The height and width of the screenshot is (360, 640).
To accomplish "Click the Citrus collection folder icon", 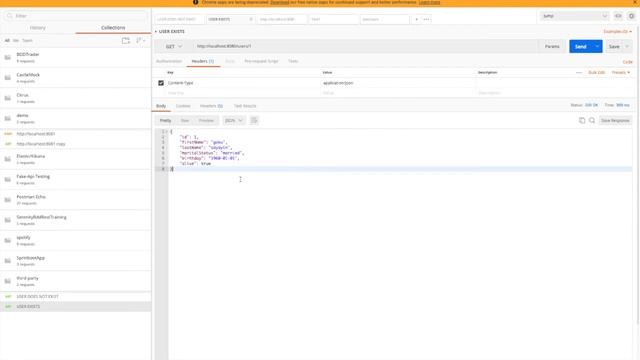I will [8, 98].
